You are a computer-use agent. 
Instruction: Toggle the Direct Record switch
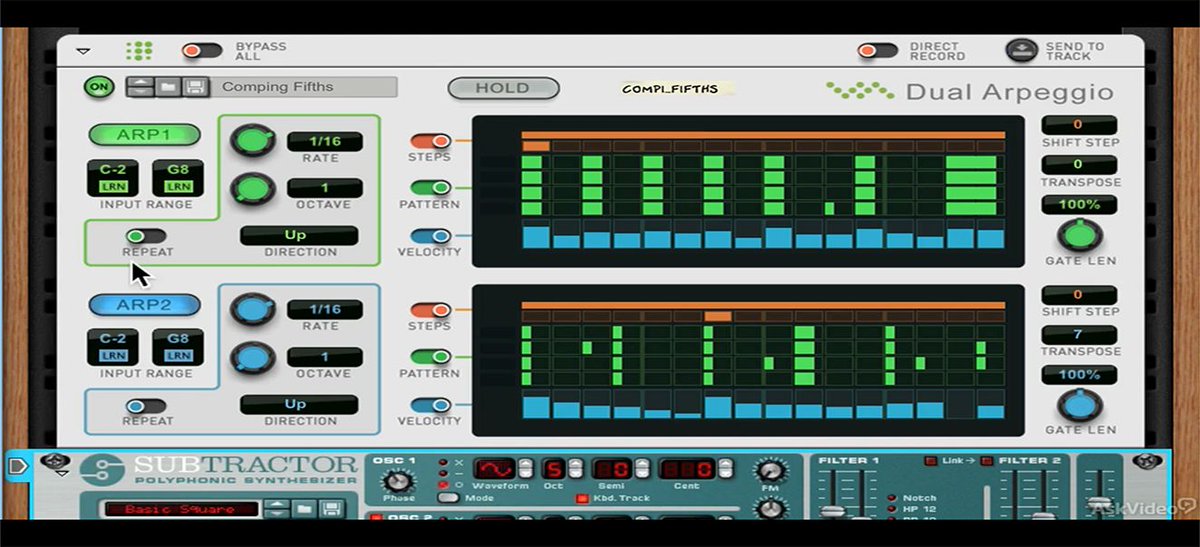[x=878, y=51]
